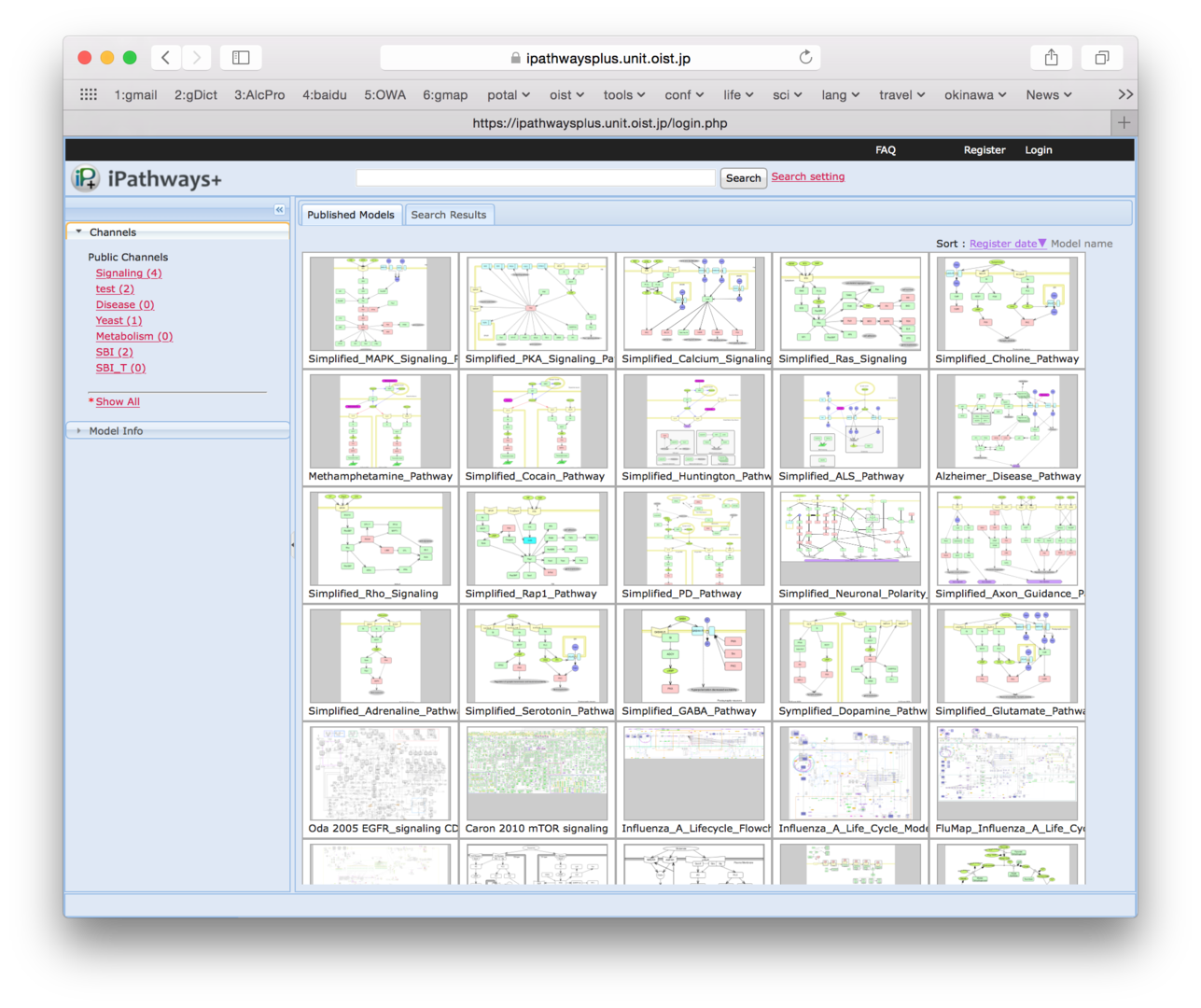Select the Published Models tab

coord(351,215)
